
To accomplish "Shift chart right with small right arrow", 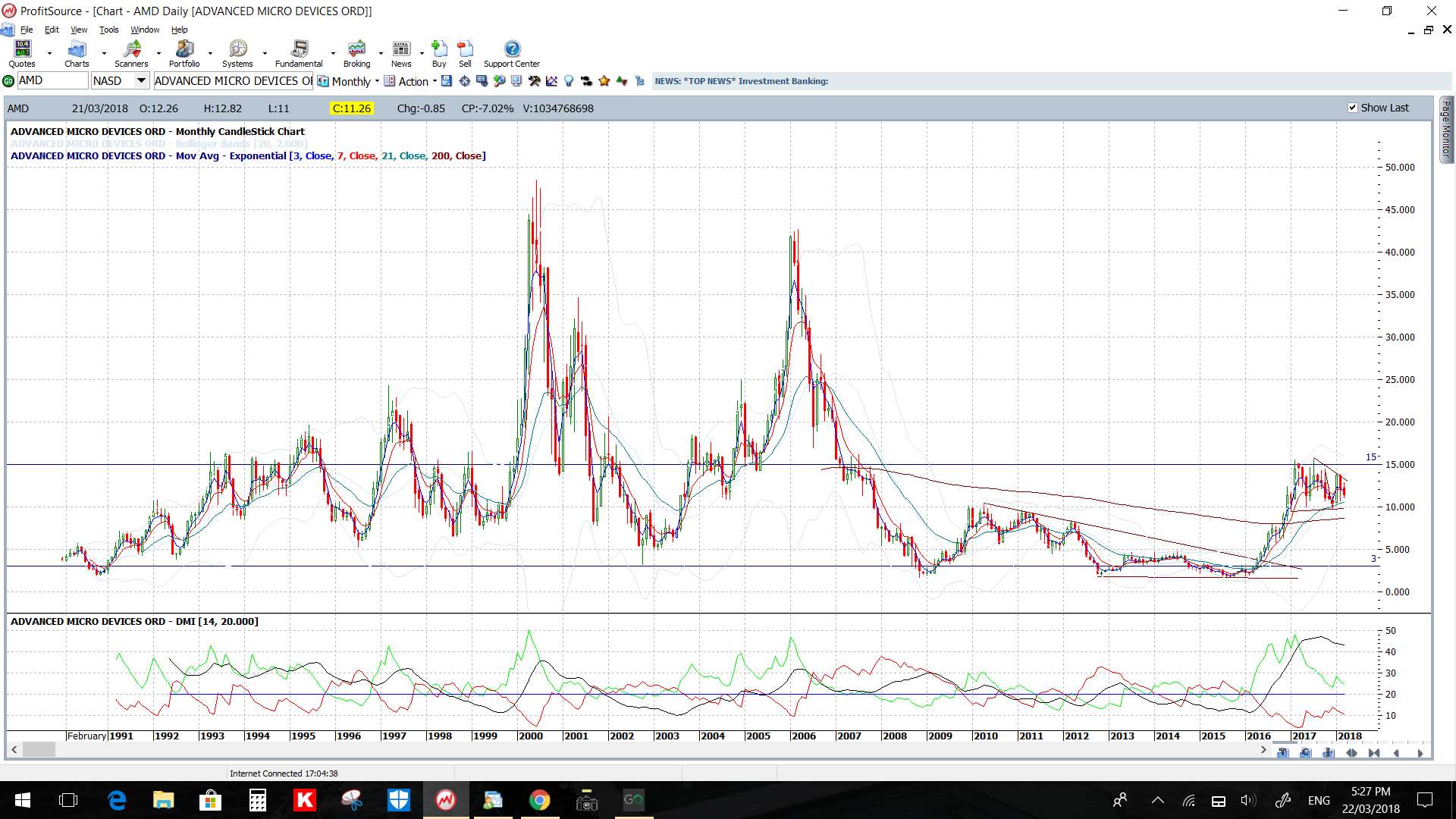I will point(1420,753).
